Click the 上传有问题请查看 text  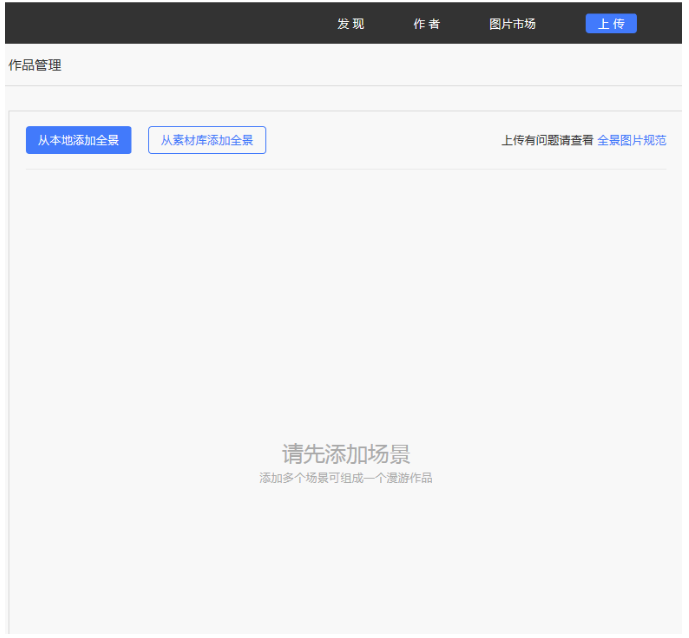coord(548,140)
